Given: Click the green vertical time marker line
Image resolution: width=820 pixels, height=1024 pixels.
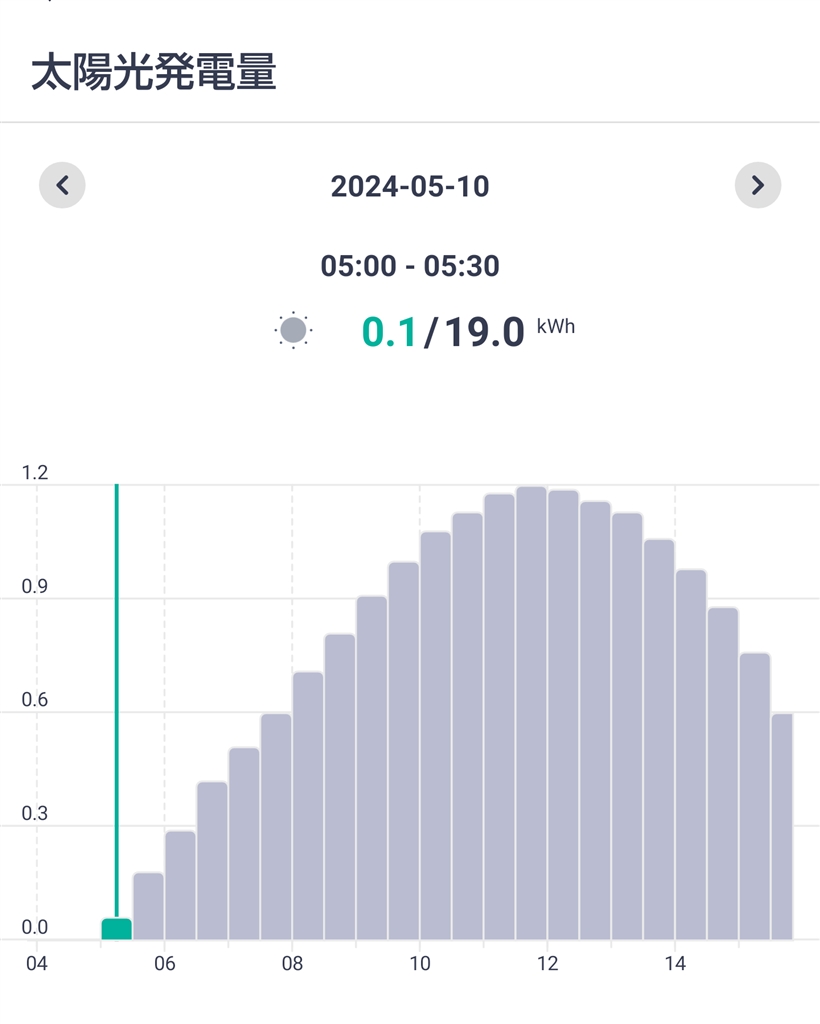Looking at the screenshot, I should tap(117, 700).
